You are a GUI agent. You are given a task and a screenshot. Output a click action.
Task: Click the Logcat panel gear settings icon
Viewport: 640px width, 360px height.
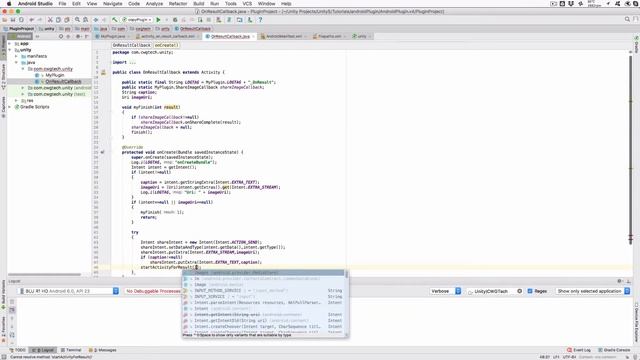click(620, 281)
